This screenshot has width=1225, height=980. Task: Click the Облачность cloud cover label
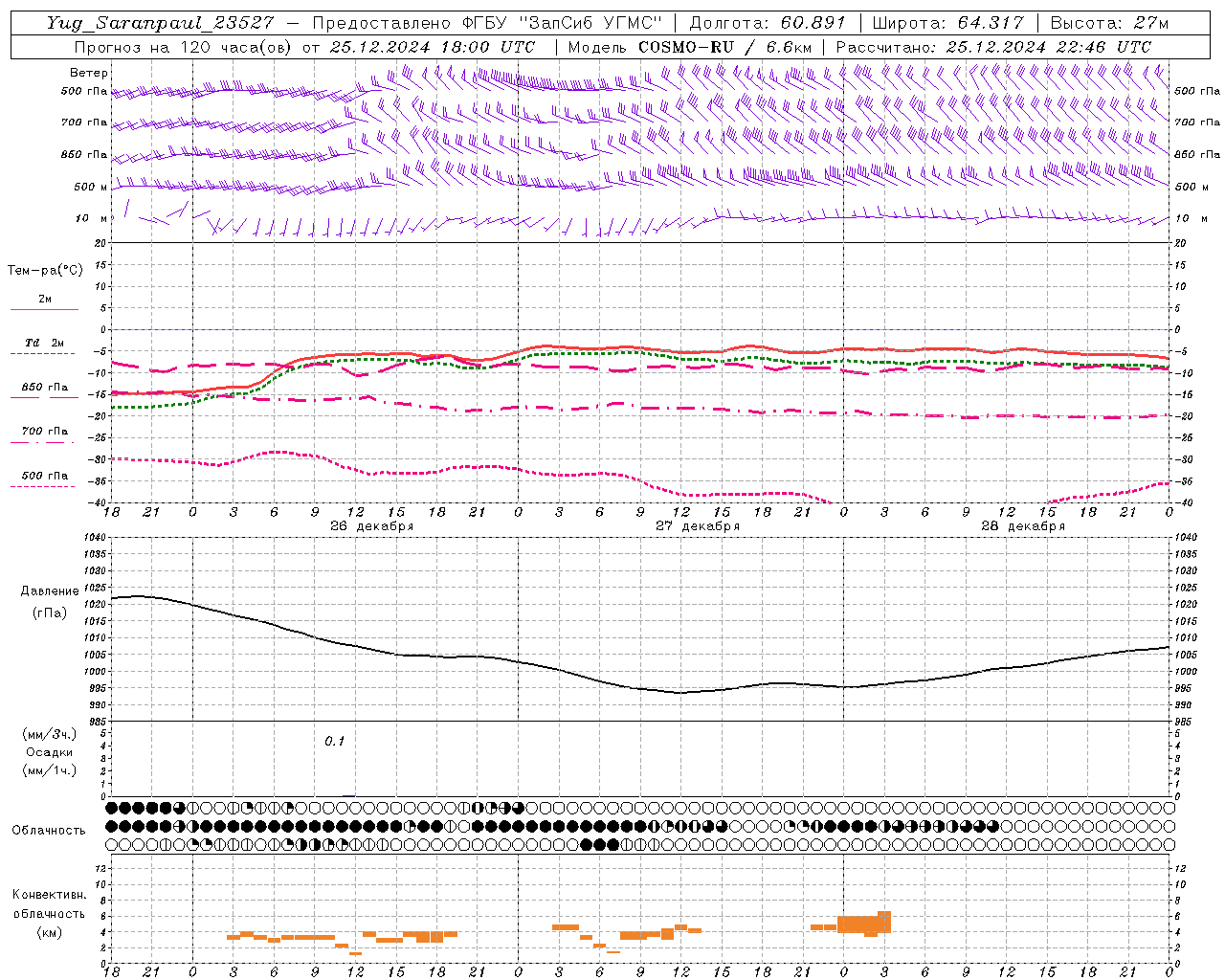point(49,831)
